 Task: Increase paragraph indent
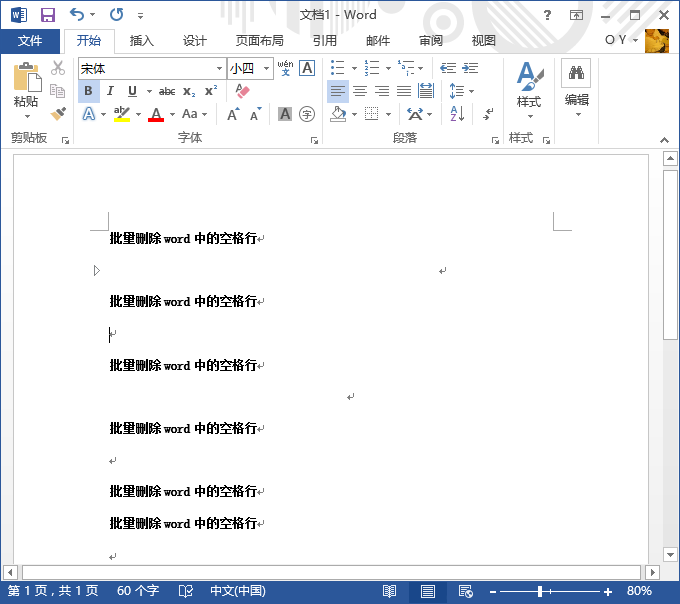coord(470,68)
